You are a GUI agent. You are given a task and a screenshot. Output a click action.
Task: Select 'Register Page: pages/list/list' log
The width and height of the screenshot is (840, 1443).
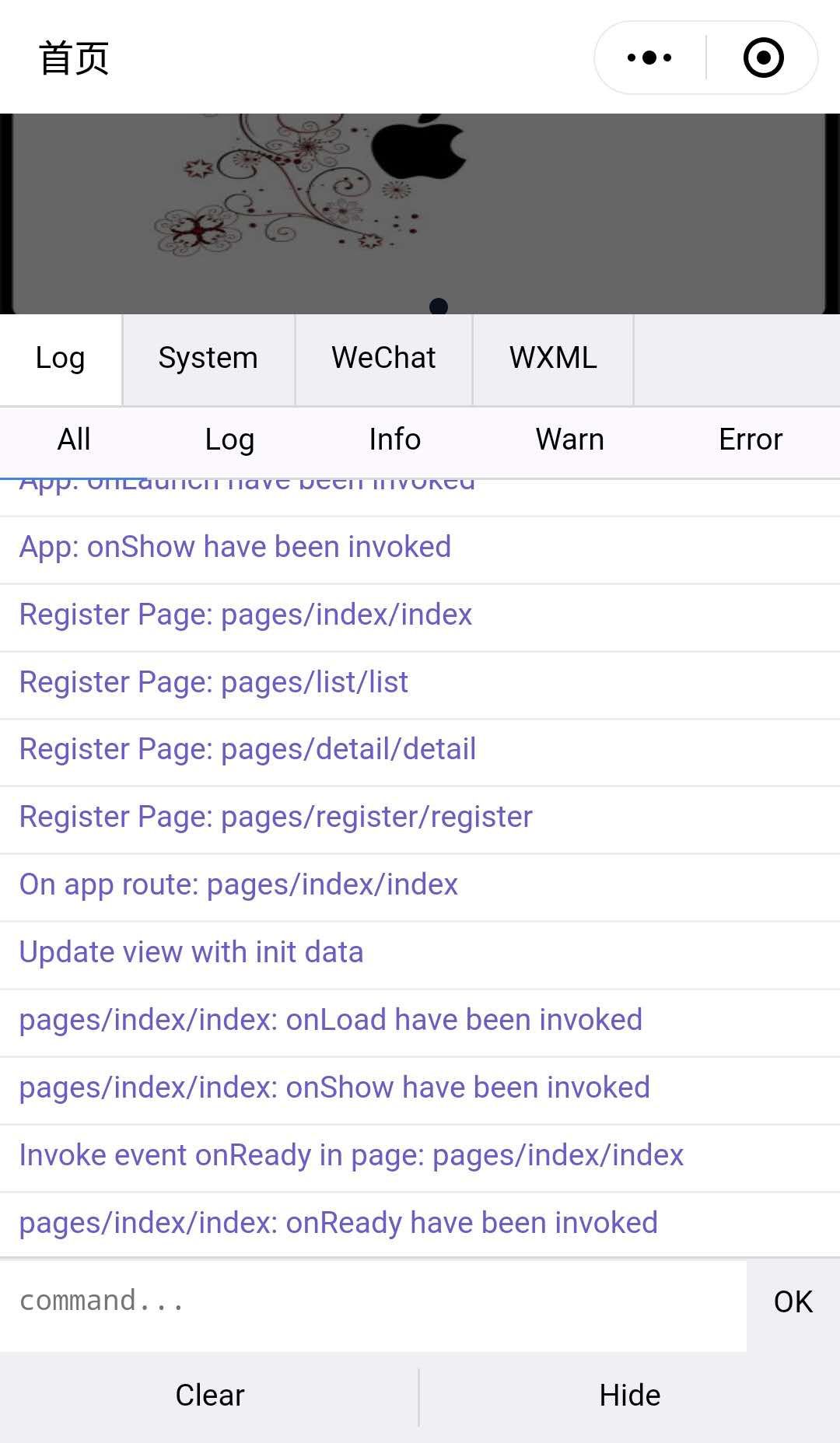point(420,684)
